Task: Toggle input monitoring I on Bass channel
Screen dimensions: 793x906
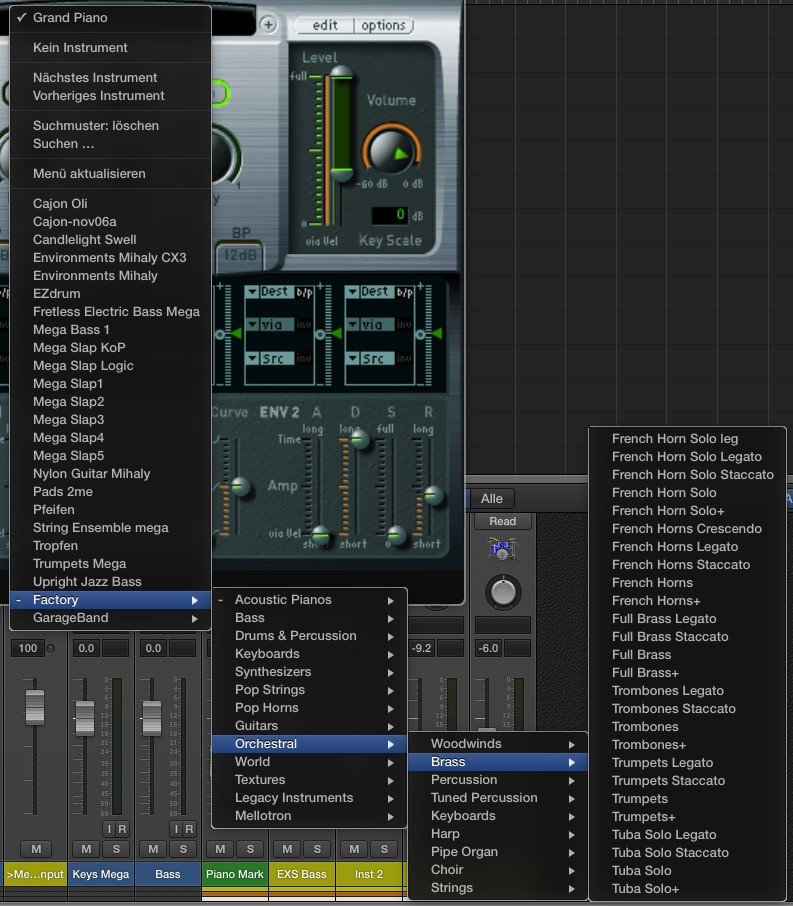Action: click(x=176, y=829)
